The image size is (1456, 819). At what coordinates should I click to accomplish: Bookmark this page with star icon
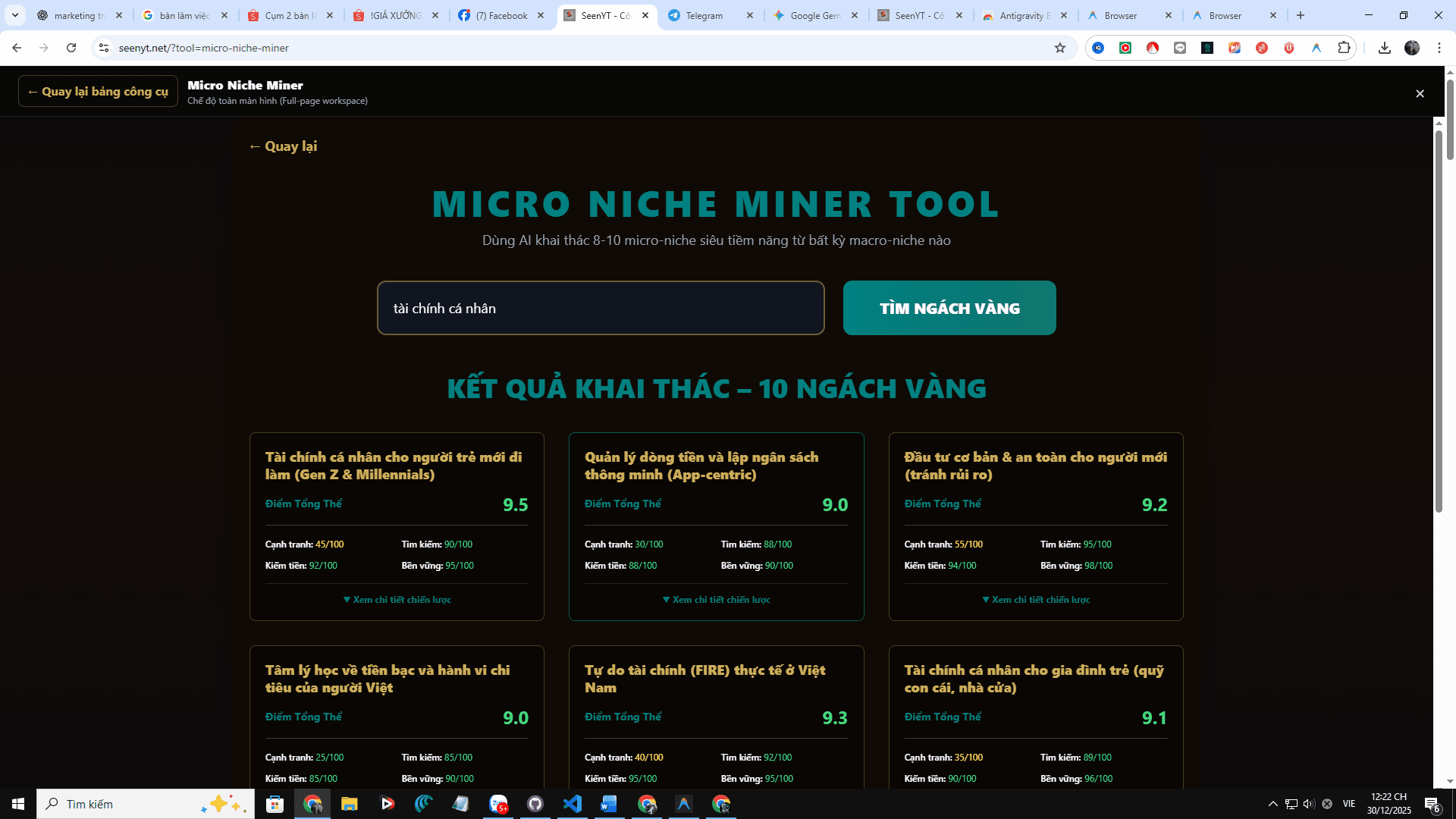click(1059, 48)
